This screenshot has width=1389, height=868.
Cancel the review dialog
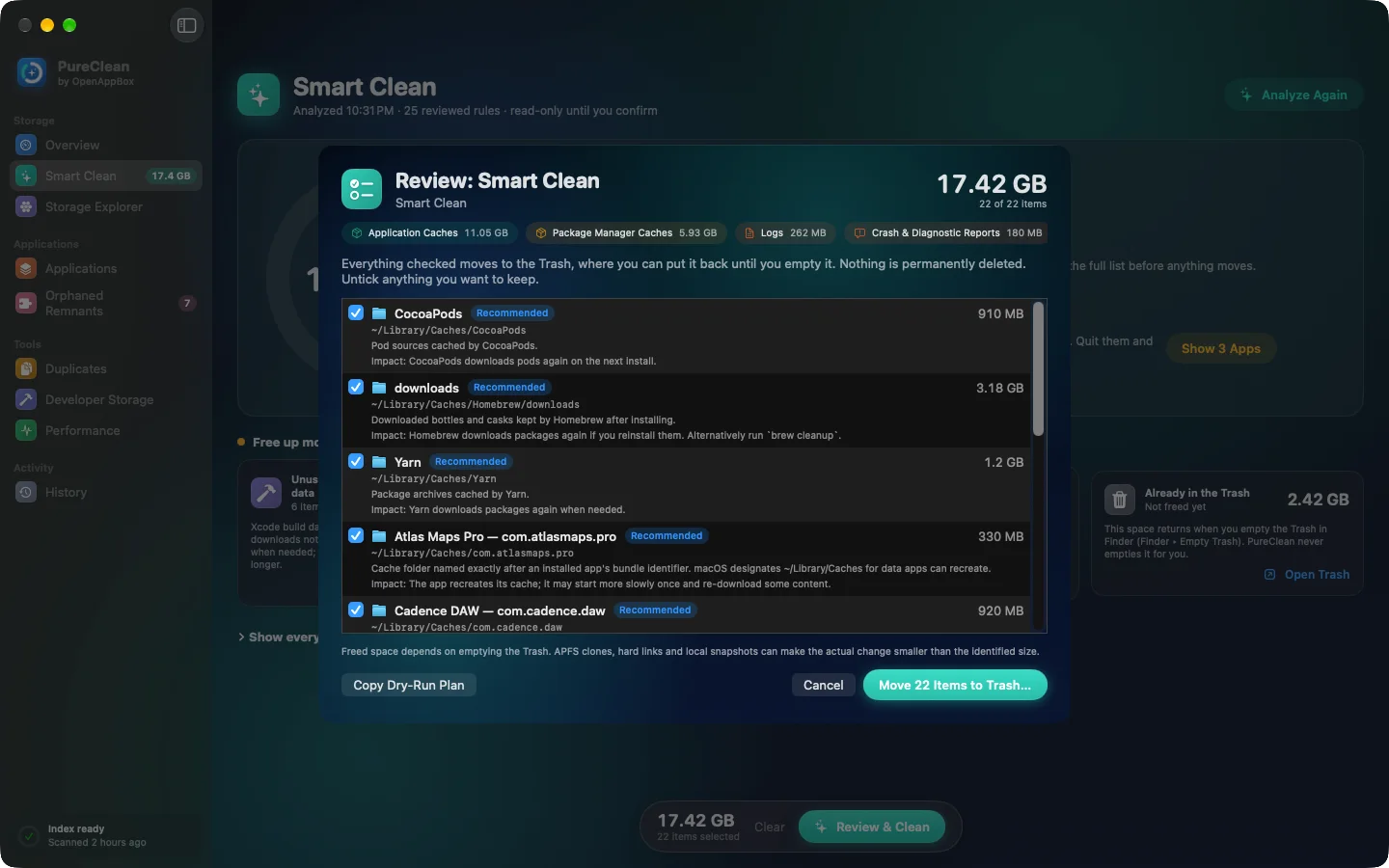point(823,685)
